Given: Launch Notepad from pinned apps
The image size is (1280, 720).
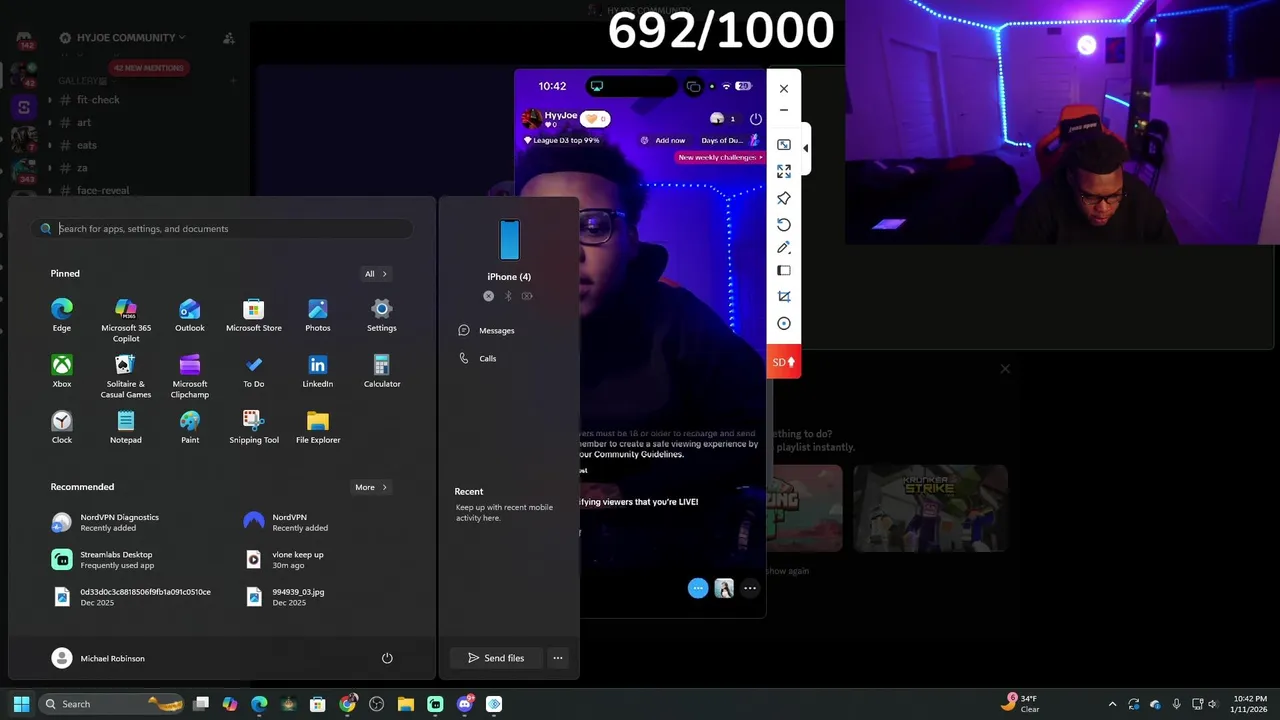Looking at the screenshot, I should click(126, 426).
